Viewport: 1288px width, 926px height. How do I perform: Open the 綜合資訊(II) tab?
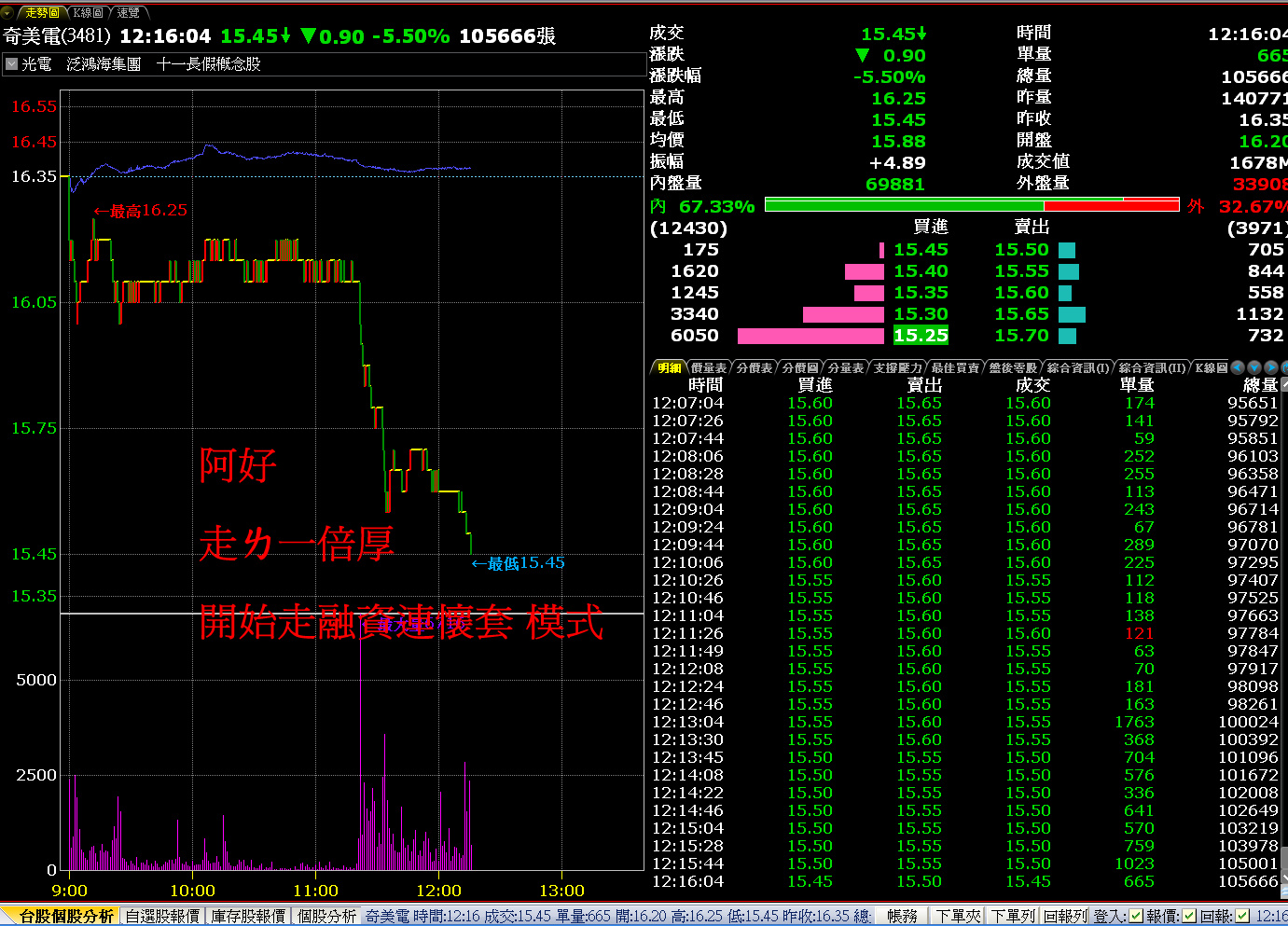click(1153, 368)
